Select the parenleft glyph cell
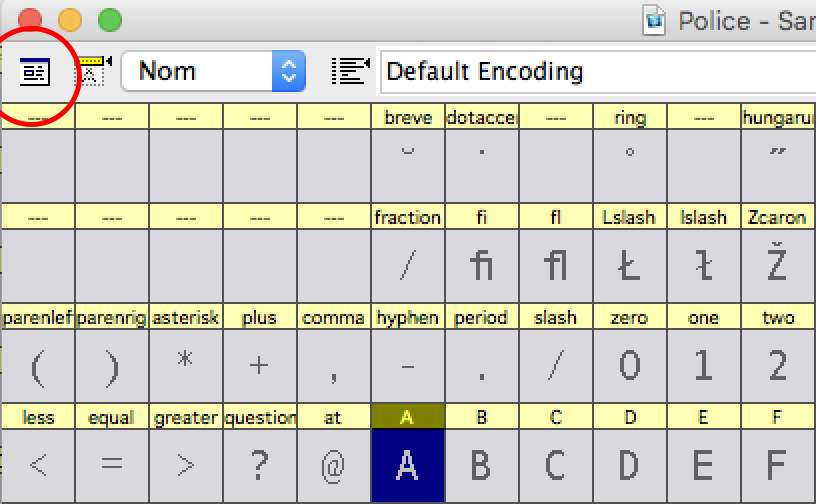 click(37, 366)
